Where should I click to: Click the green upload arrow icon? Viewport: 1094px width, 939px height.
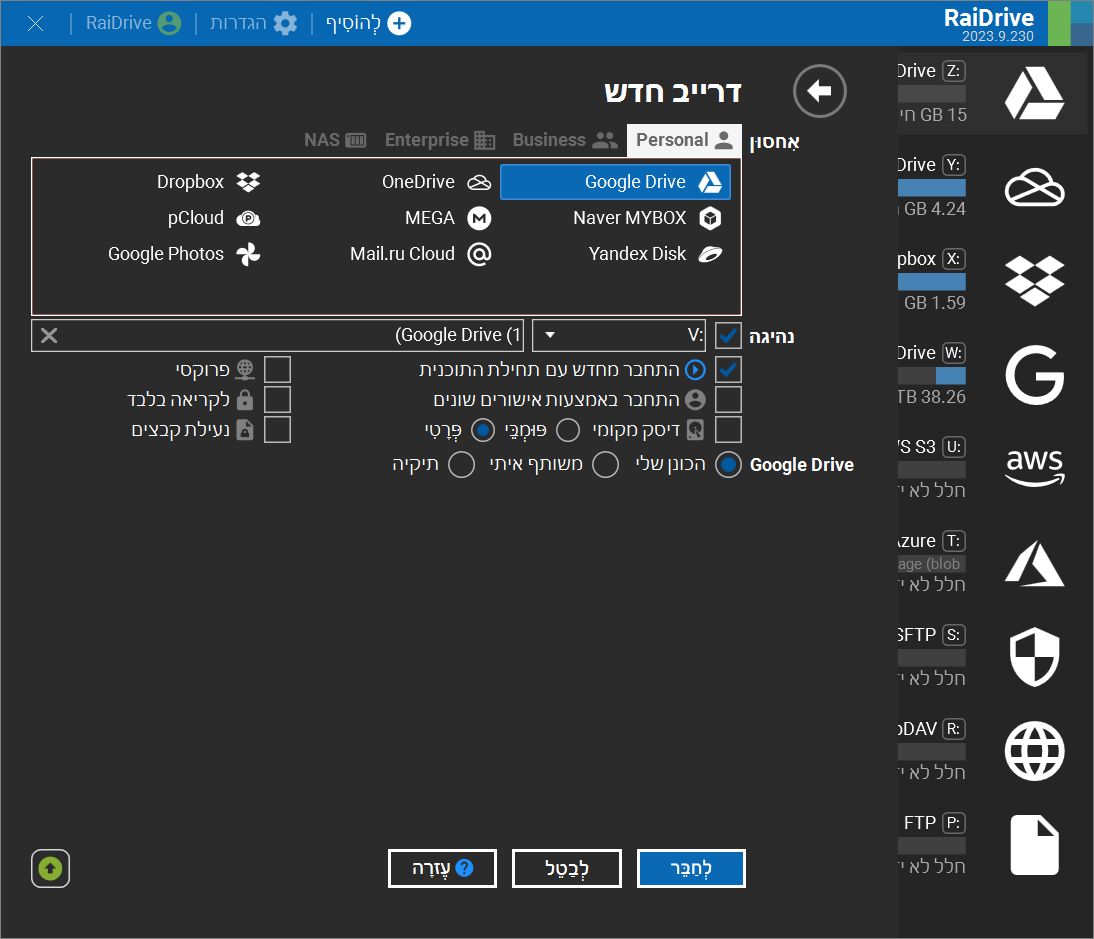(x=50, y=868)
